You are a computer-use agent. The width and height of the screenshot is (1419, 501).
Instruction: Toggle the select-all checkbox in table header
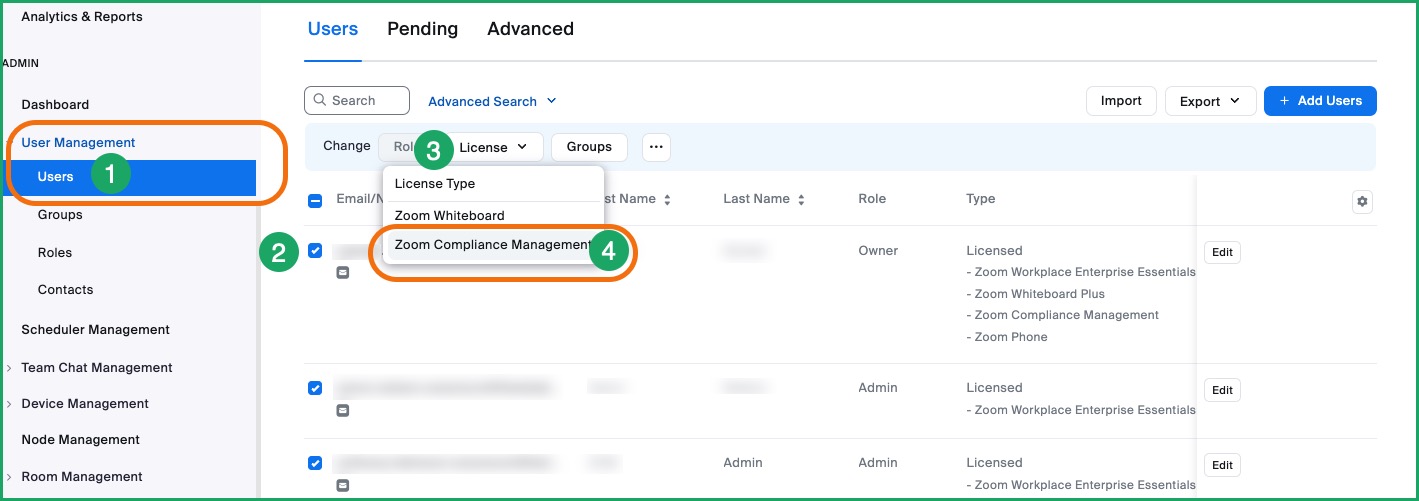point(315,200)
